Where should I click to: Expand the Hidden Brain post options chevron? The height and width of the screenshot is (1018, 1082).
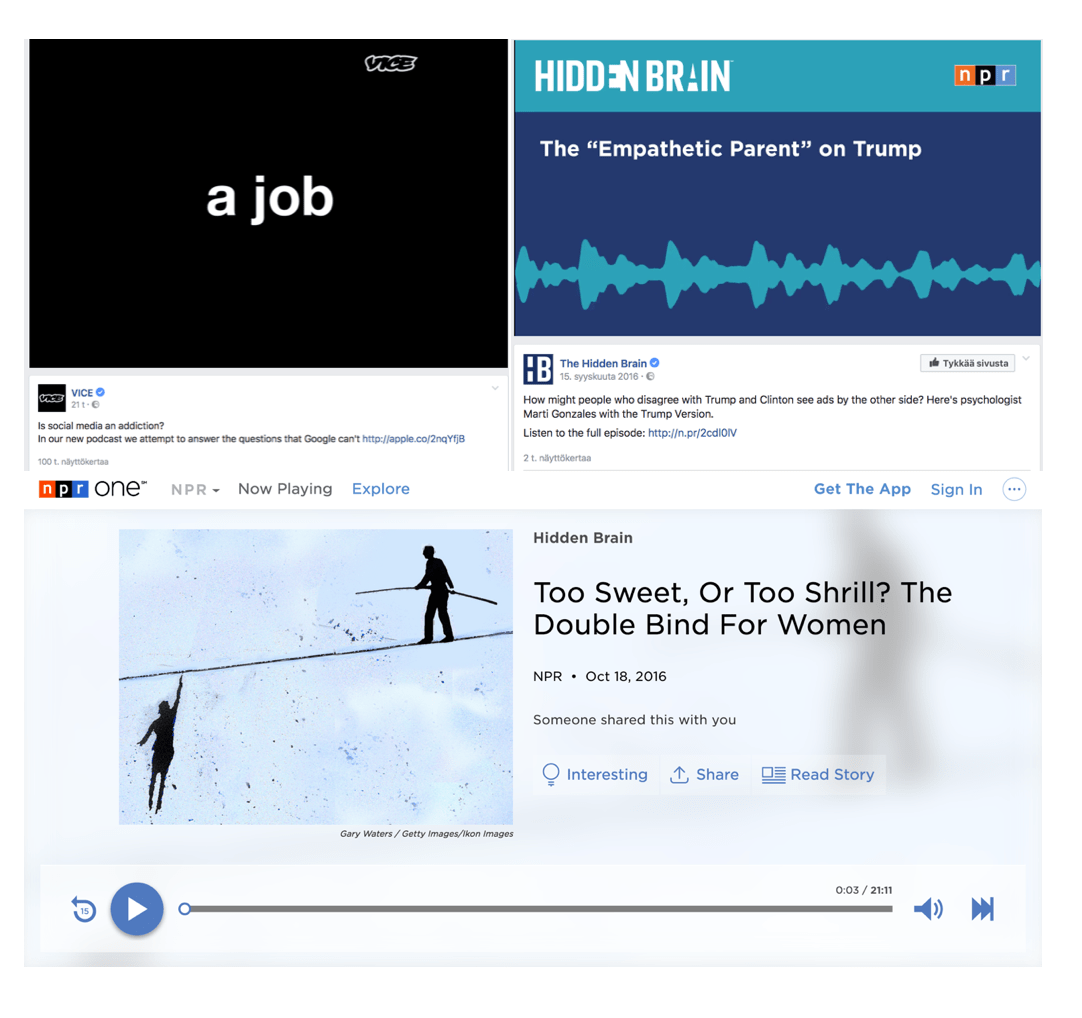click(x=1026, y=358)
